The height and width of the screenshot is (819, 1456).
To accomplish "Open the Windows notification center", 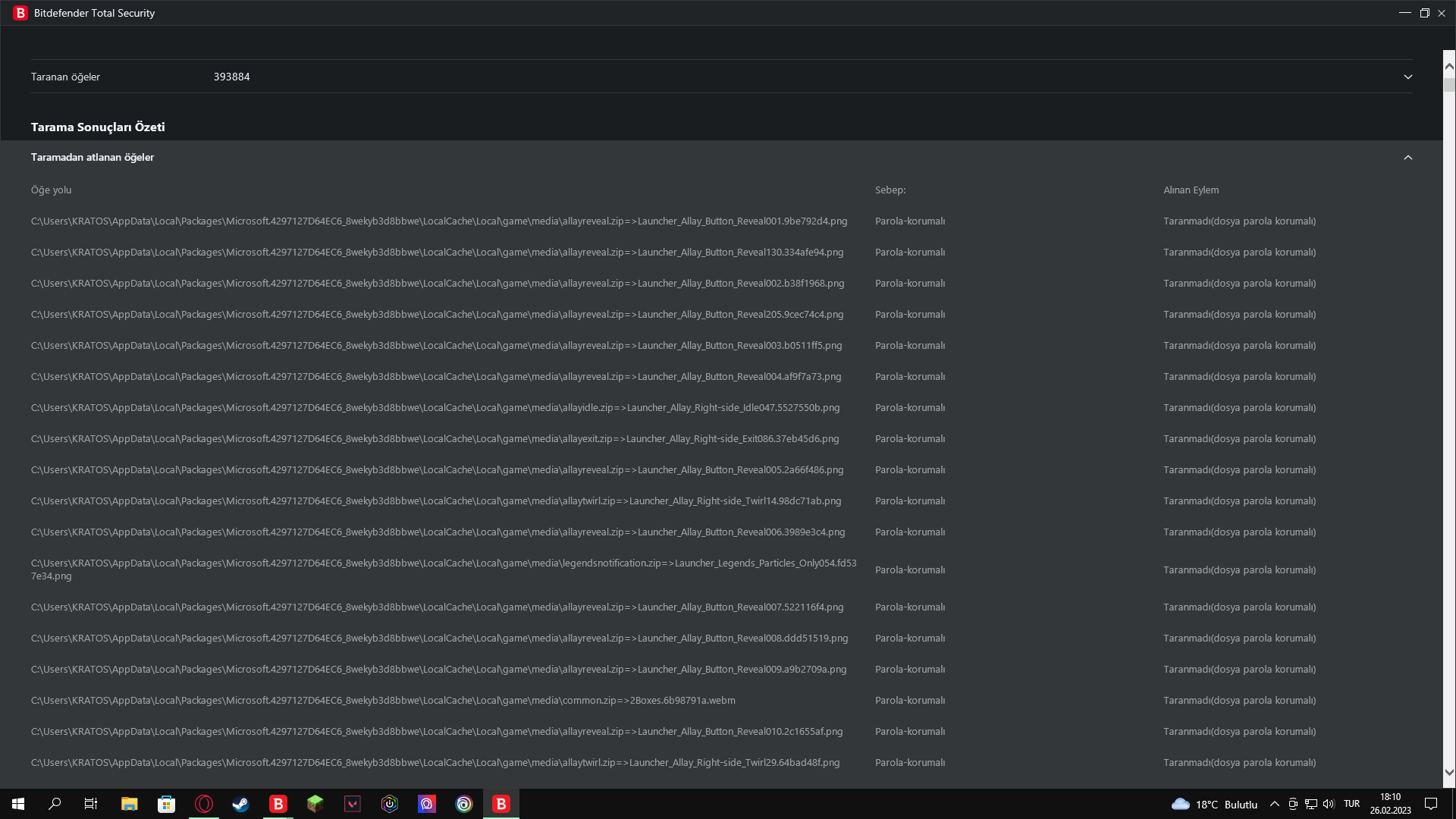I will [1431, 804].
